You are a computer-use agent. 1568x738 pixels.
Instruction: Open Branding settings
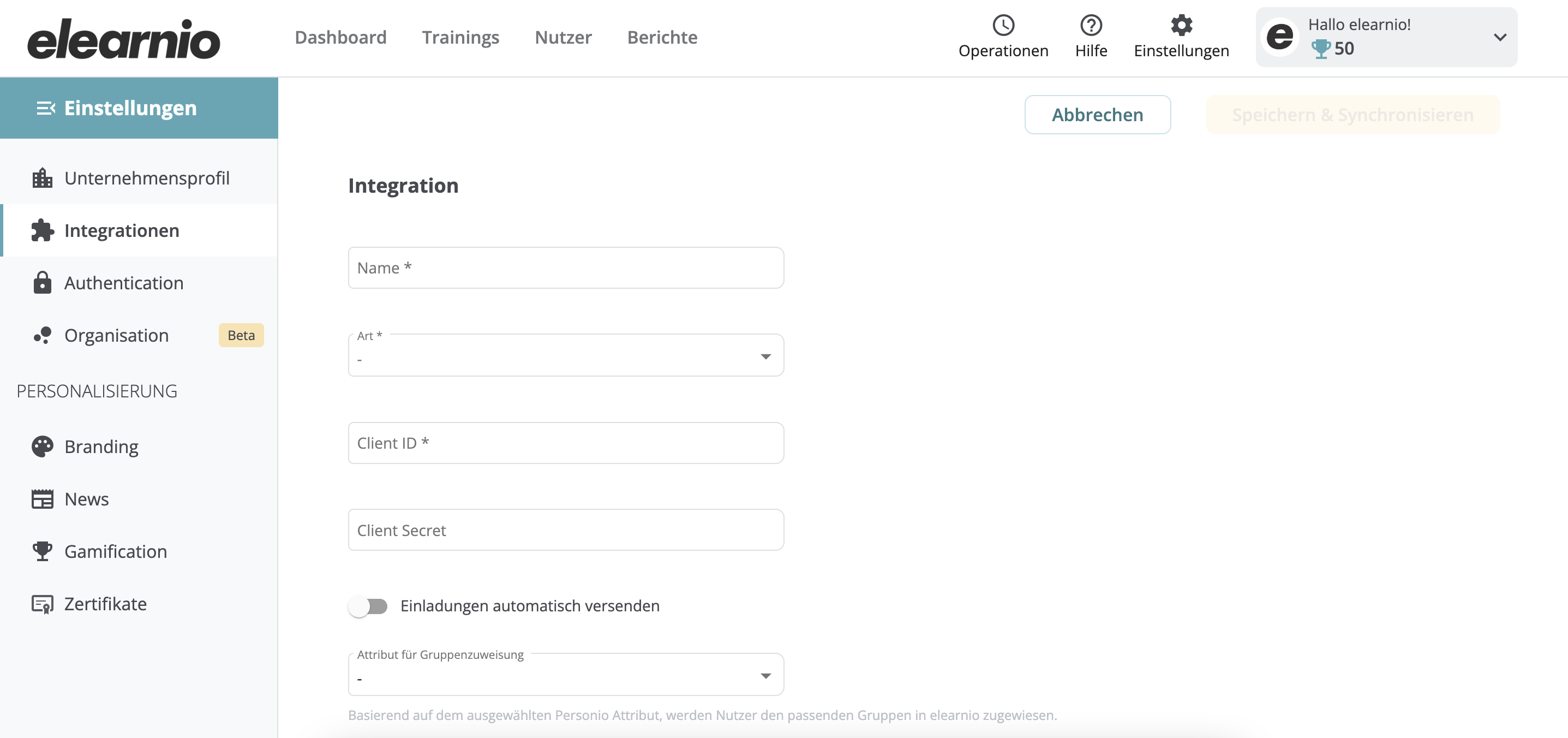(x=139, y=447)
